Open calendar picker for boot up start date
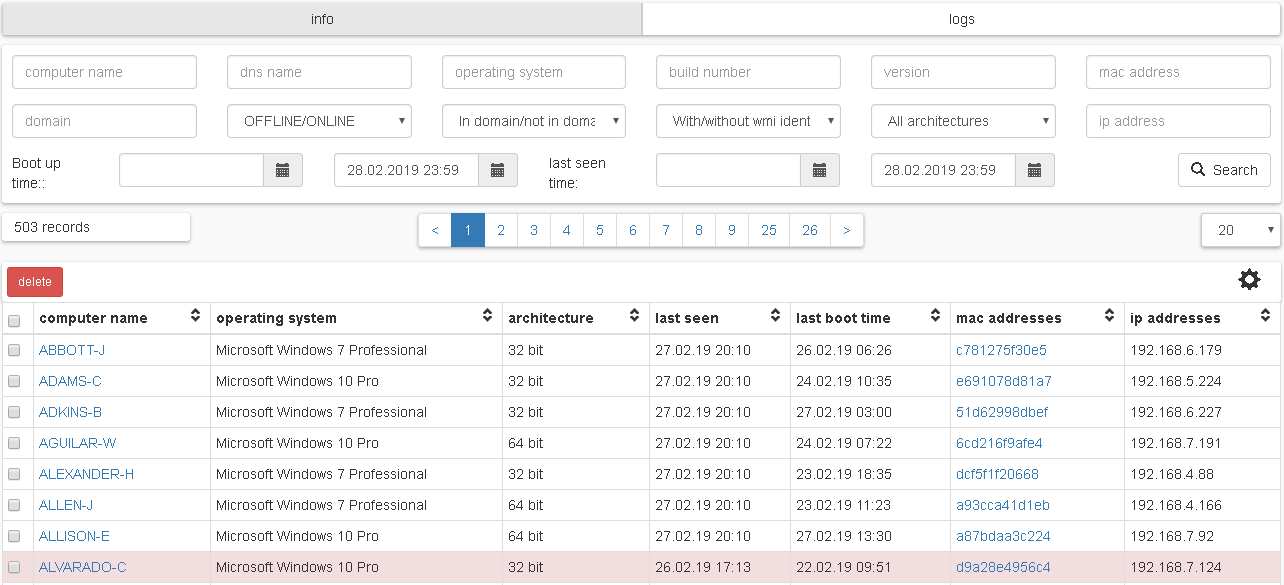Viewport: 1284px width, 585px height. tap(282, 170)
